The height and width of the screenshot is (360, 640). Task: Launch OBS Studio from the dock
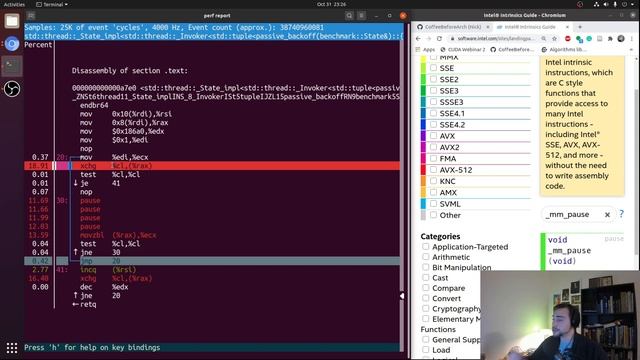[x=12, y=89]
